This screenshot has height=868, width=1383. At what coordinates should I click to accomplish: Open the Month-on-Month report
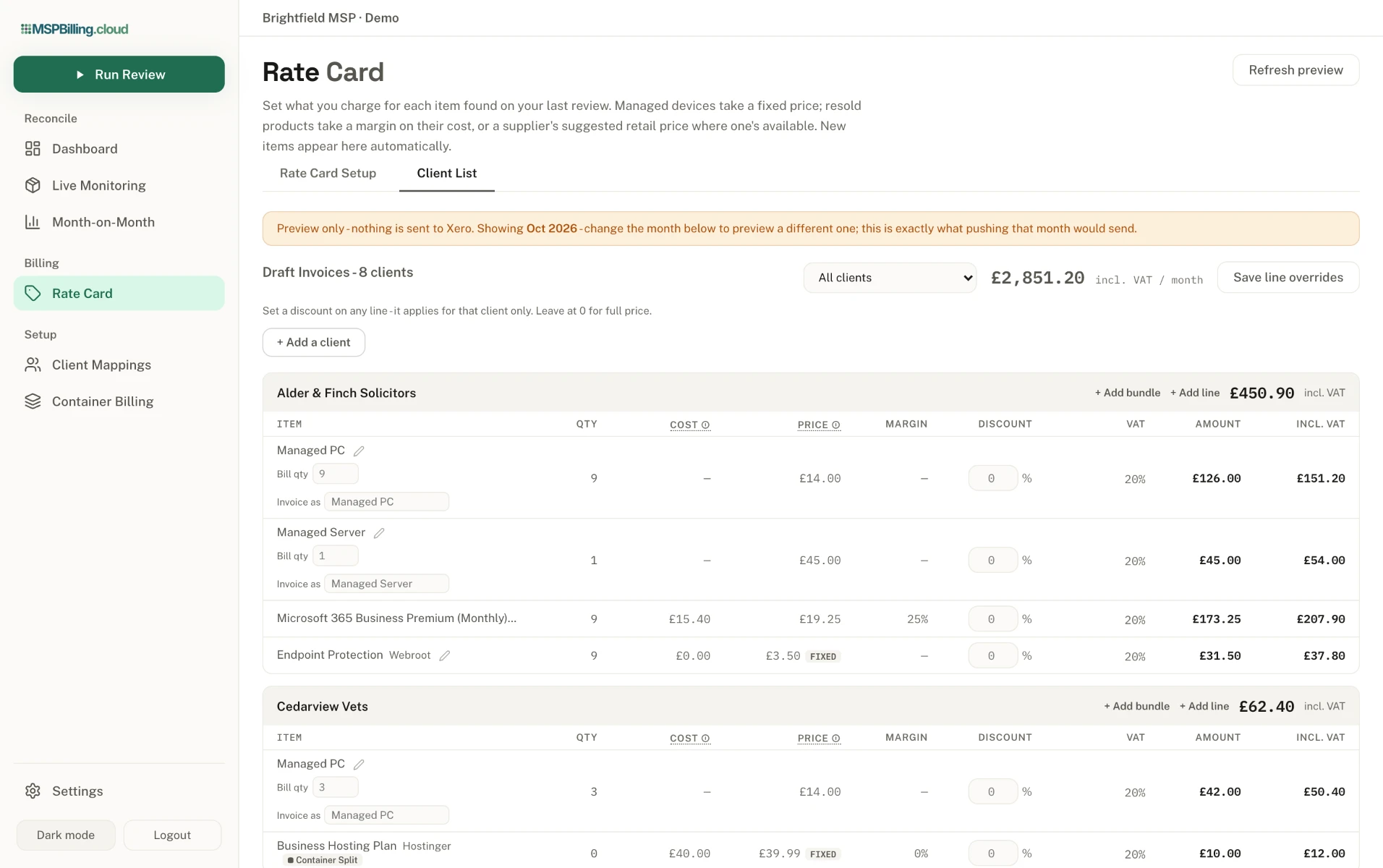tap(119, 222)
